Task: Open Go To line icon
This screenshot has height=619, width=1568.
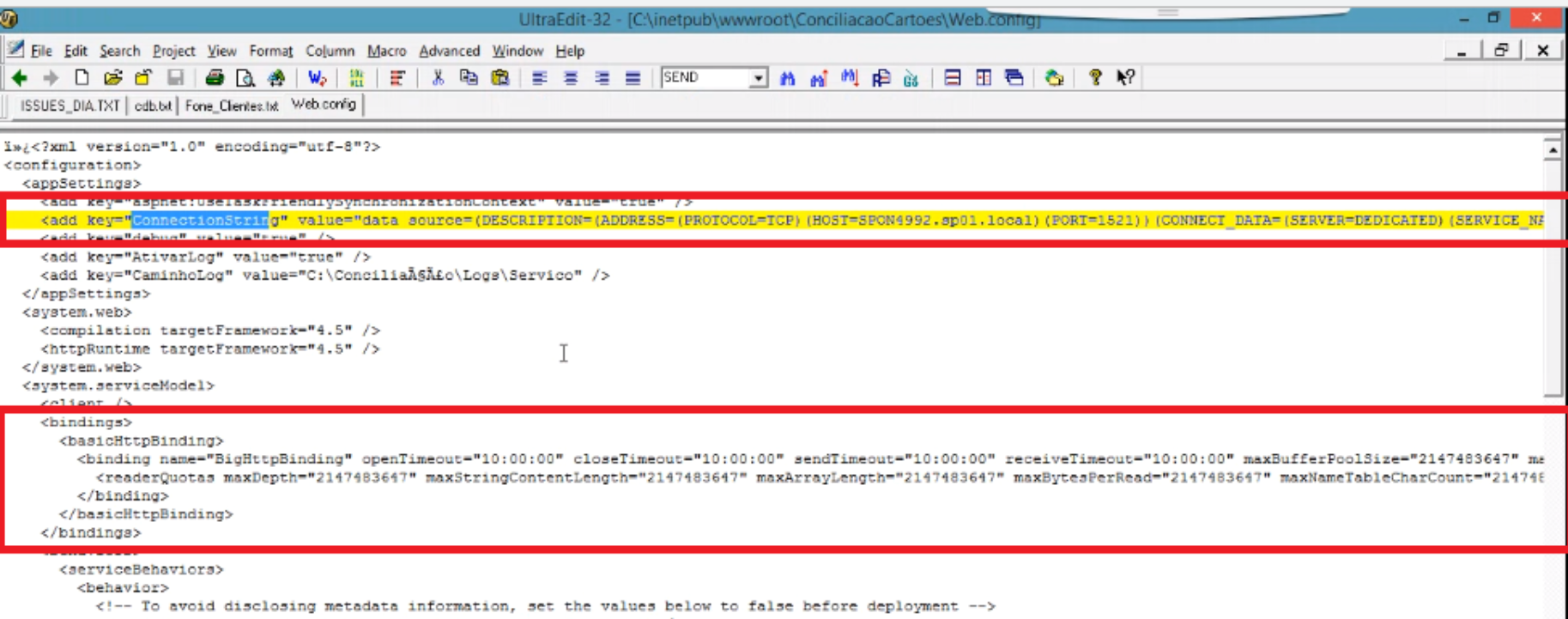Action: pyautogui.click(x=911, y=78)
